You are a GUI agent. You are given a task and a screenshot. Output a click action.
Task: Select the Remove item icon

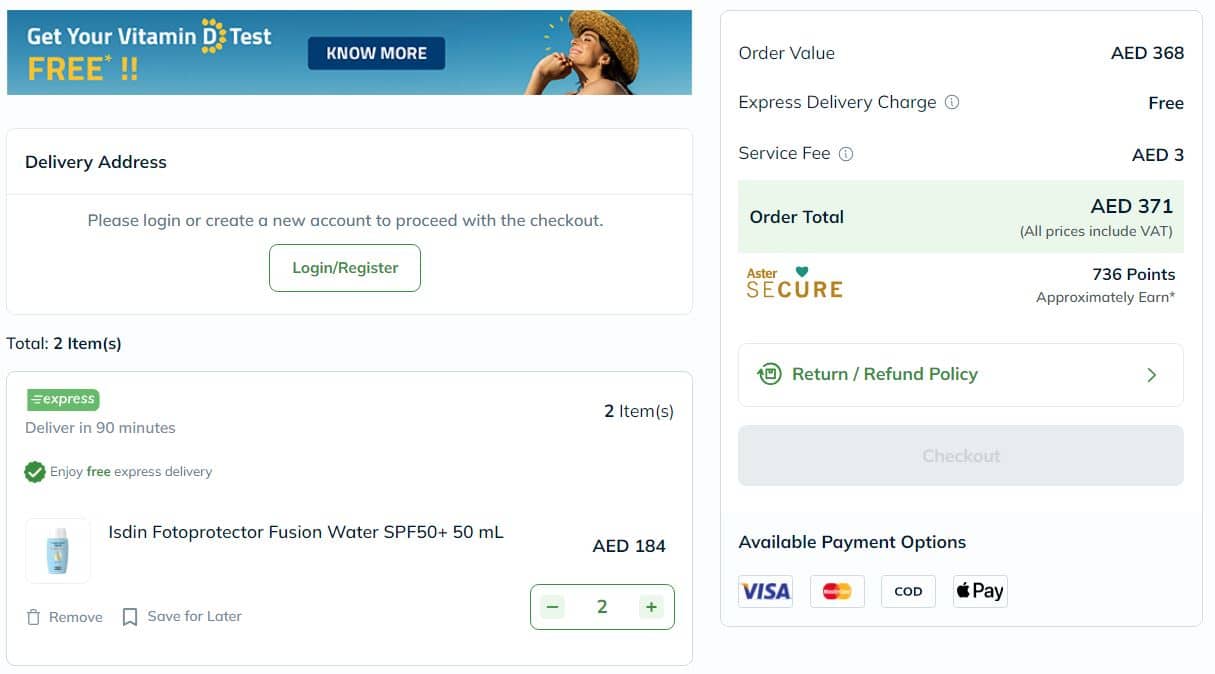pyautogui.click(x=33, y=616)
